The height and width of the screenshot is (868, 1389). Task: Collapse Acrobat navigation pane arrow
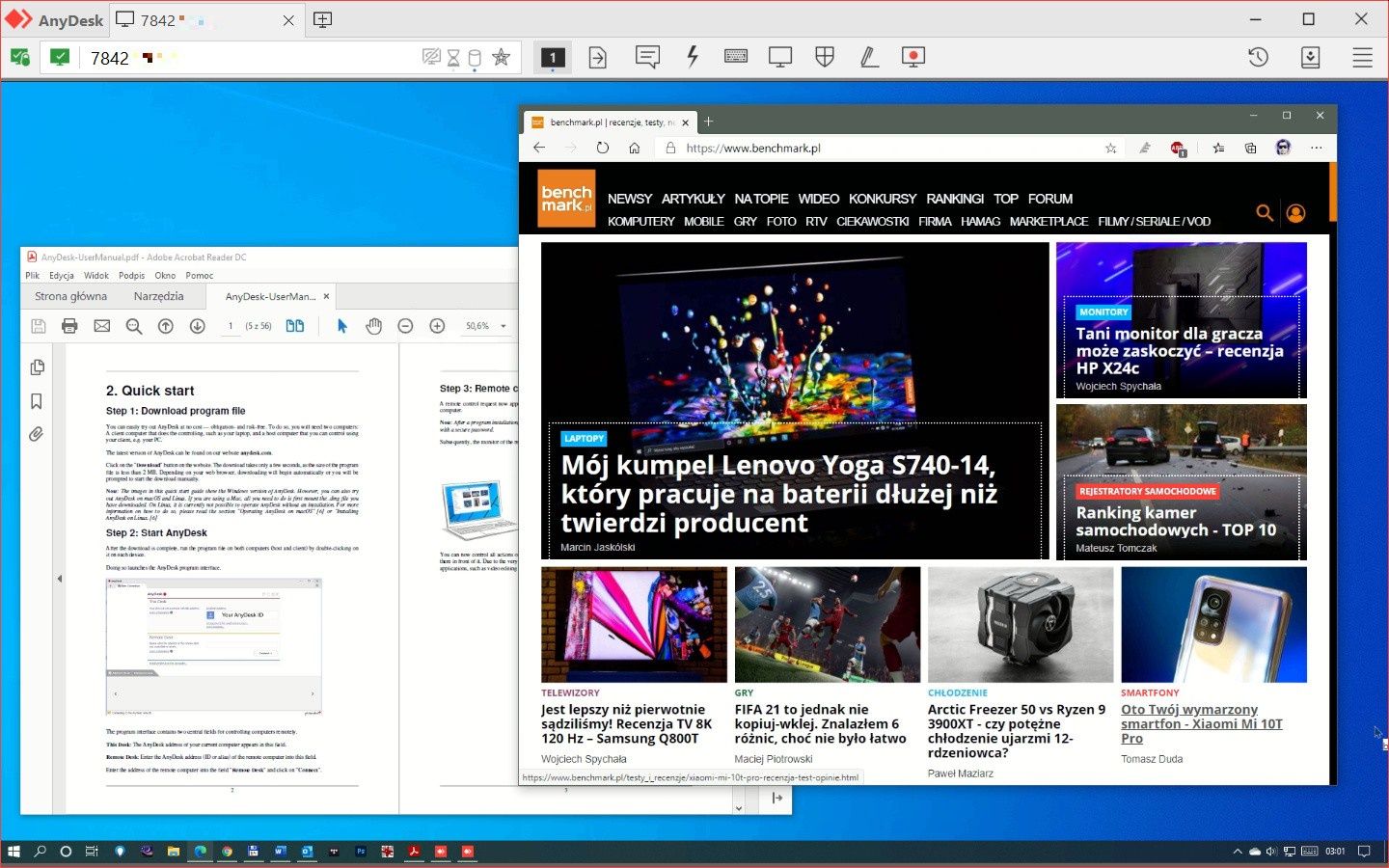[60, 579]
